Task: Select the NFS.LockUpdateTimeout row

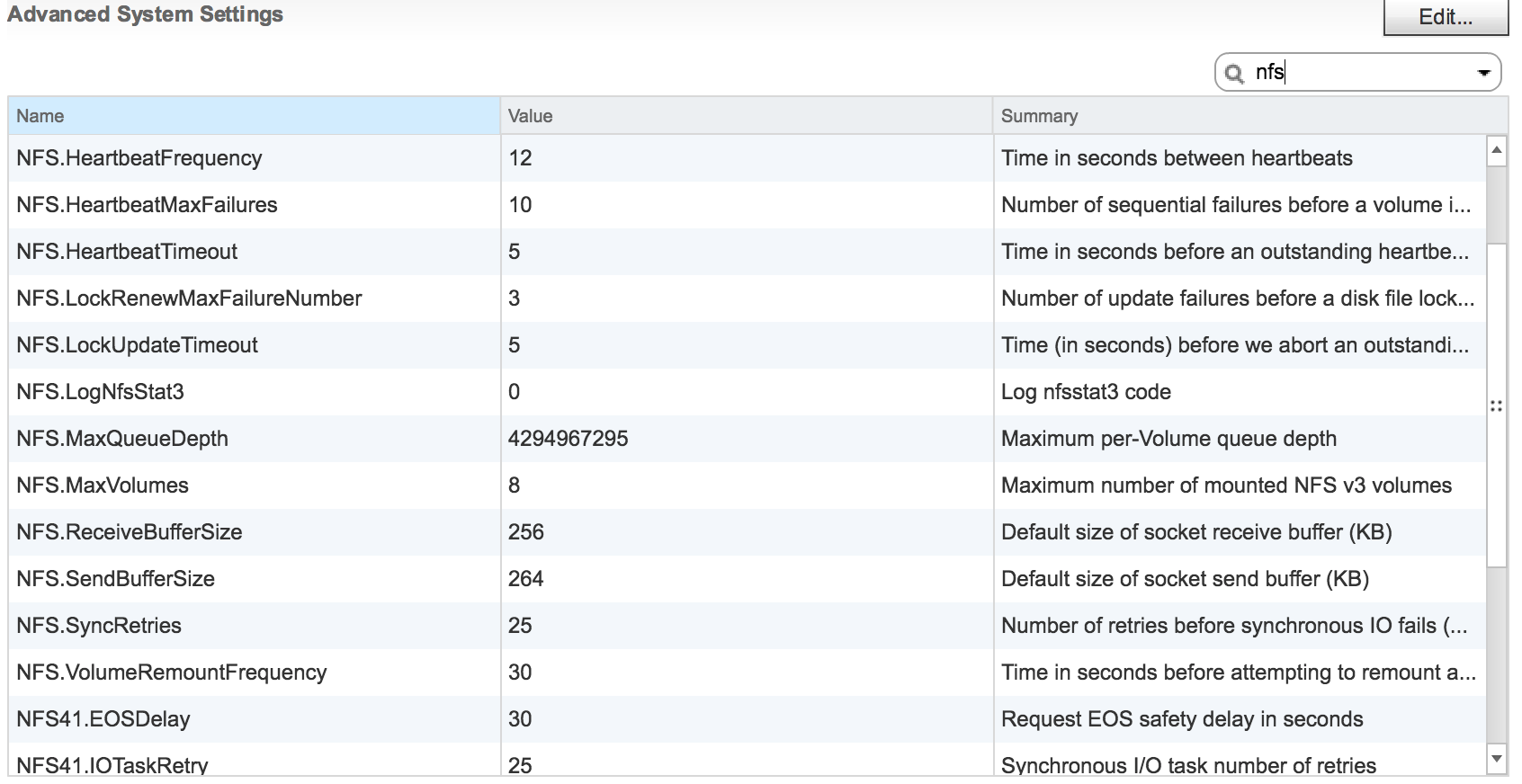Action: coord(747,345)
